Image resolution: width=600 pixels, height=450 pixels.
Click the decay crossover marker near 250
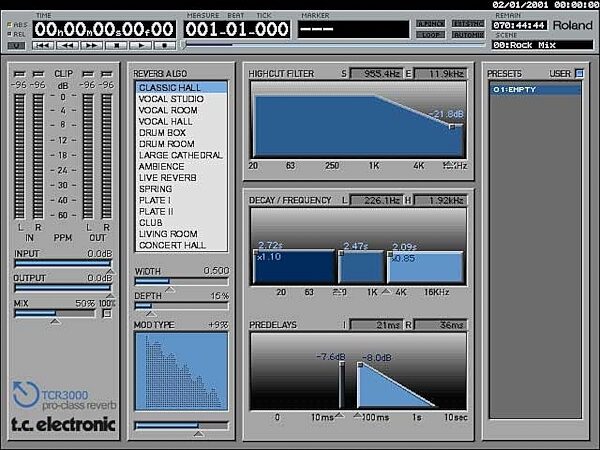click(x=339, y=292)
